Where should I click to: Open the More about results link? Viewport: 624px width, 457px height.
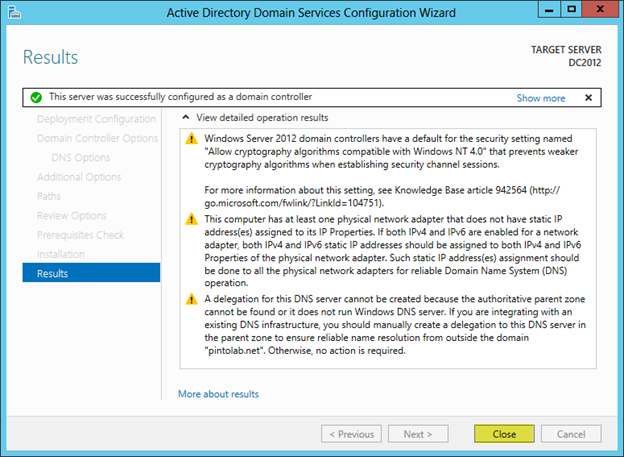tap(218, 394)
